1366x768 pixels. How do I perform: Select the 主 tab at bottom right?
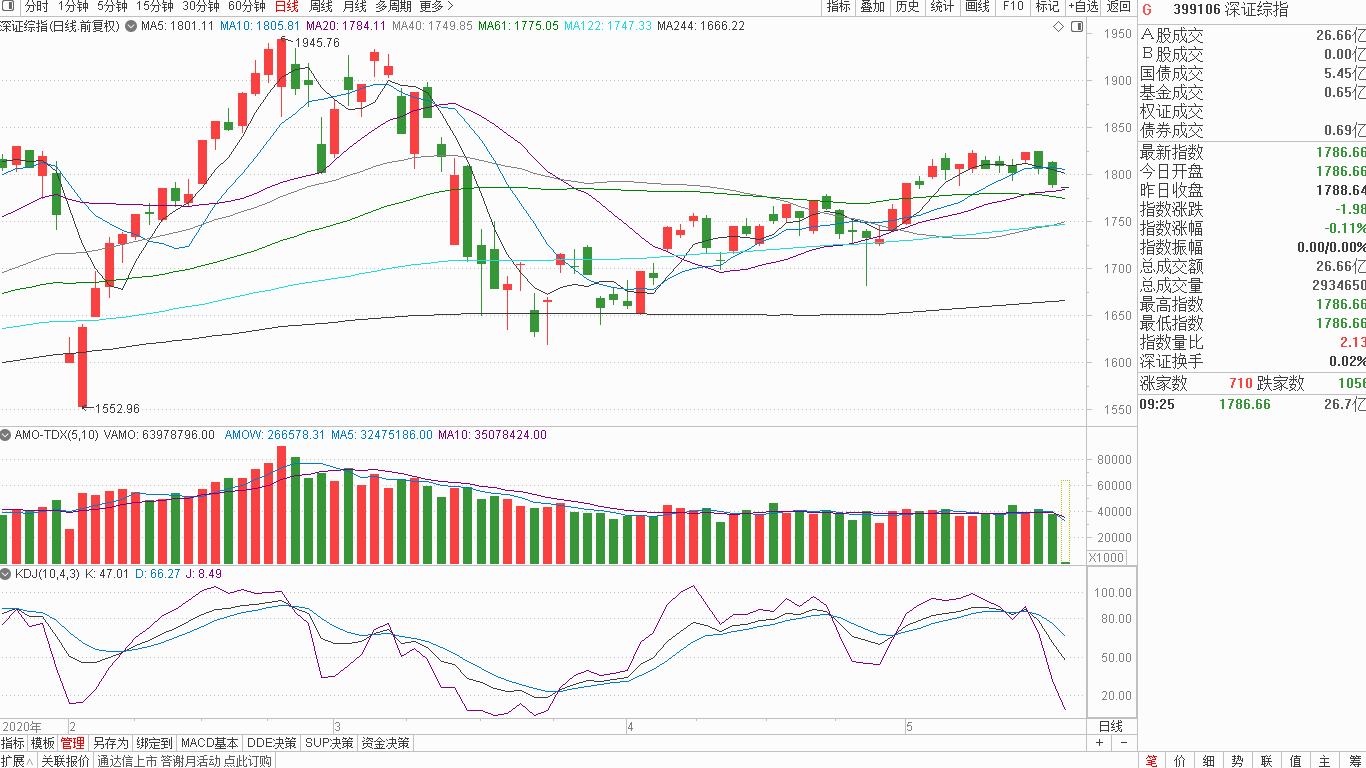click(1325, 761)
